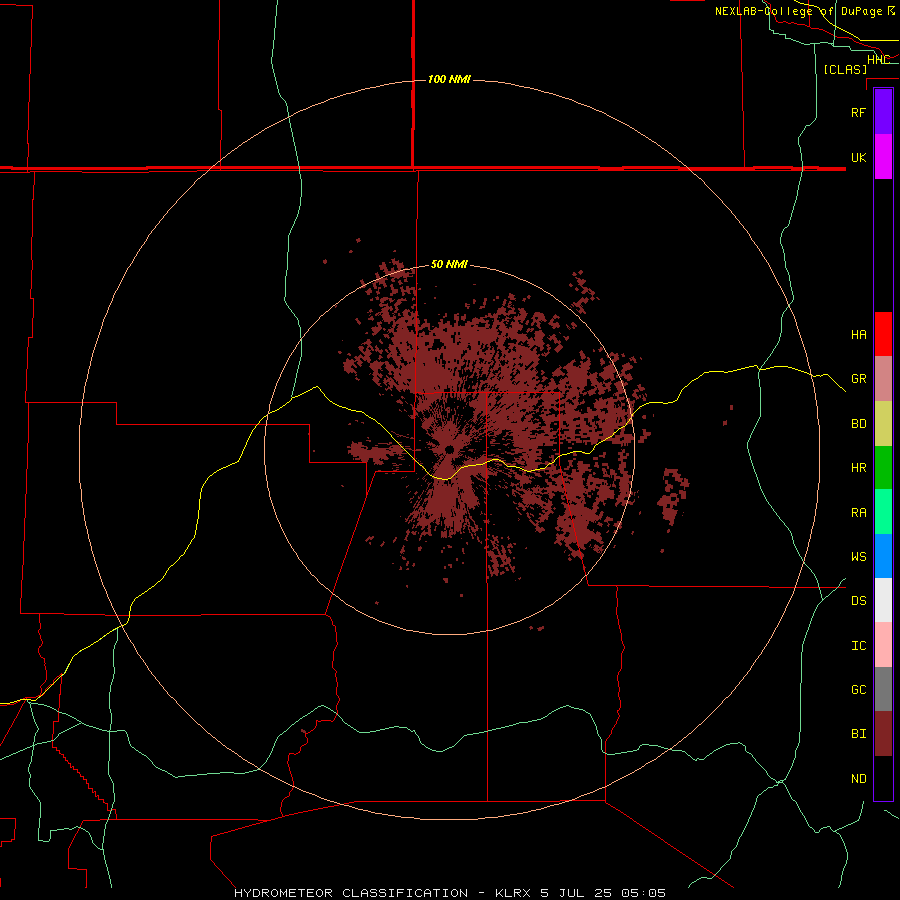This screenshot has width=900, height=900.
Task: Click the [CLAS] label above the legend
Action: point(845,69)
